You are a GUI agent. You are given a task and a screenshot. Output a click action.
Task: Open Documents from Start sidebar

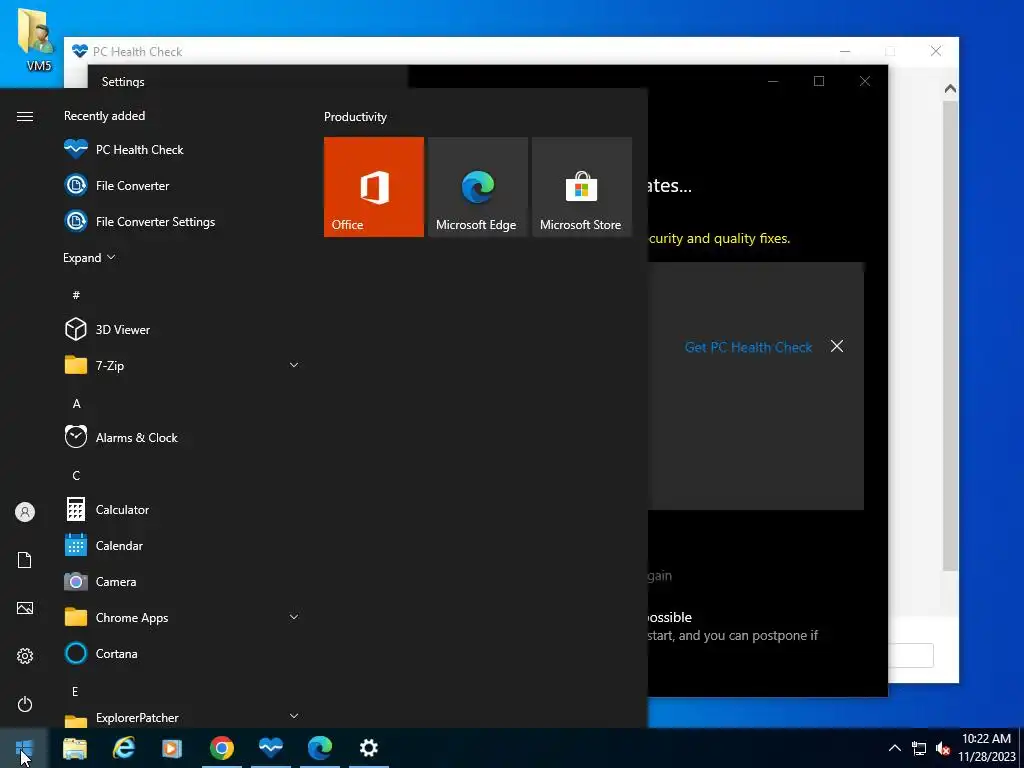[25, 560]
